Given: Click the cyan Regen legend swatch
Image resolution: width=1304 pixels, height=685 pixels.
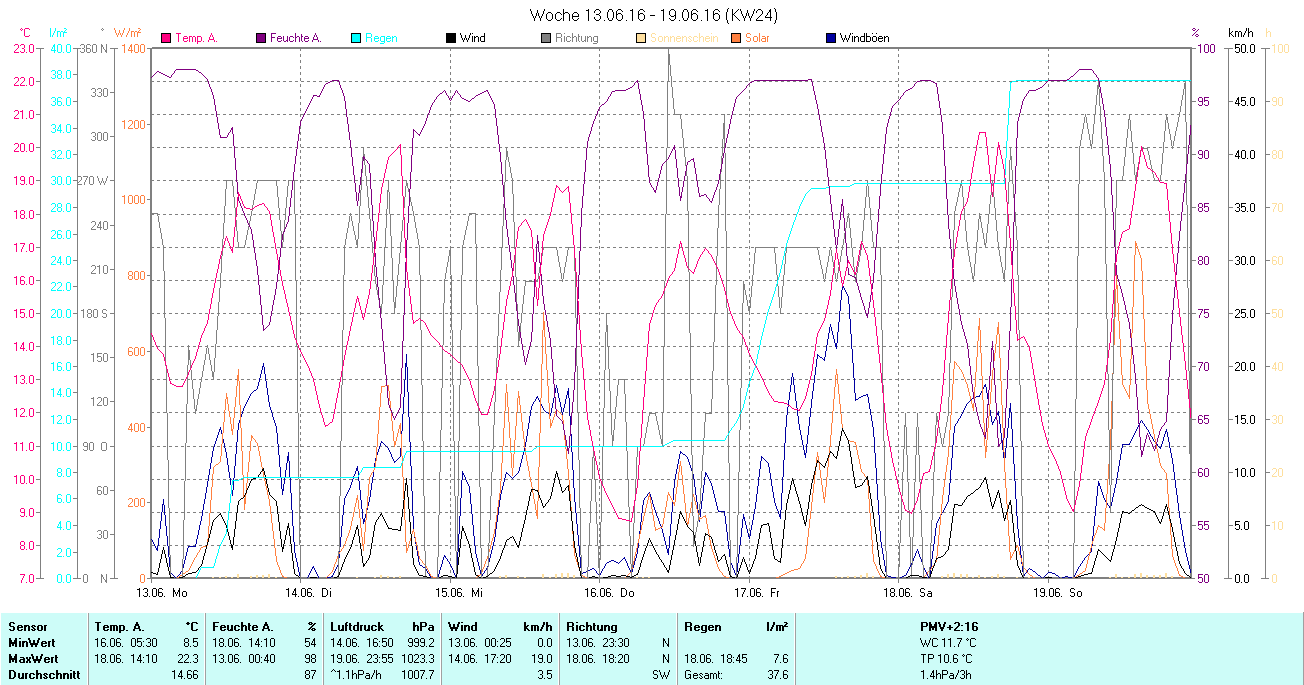Looking at the screenshot, I should point(356,38).
